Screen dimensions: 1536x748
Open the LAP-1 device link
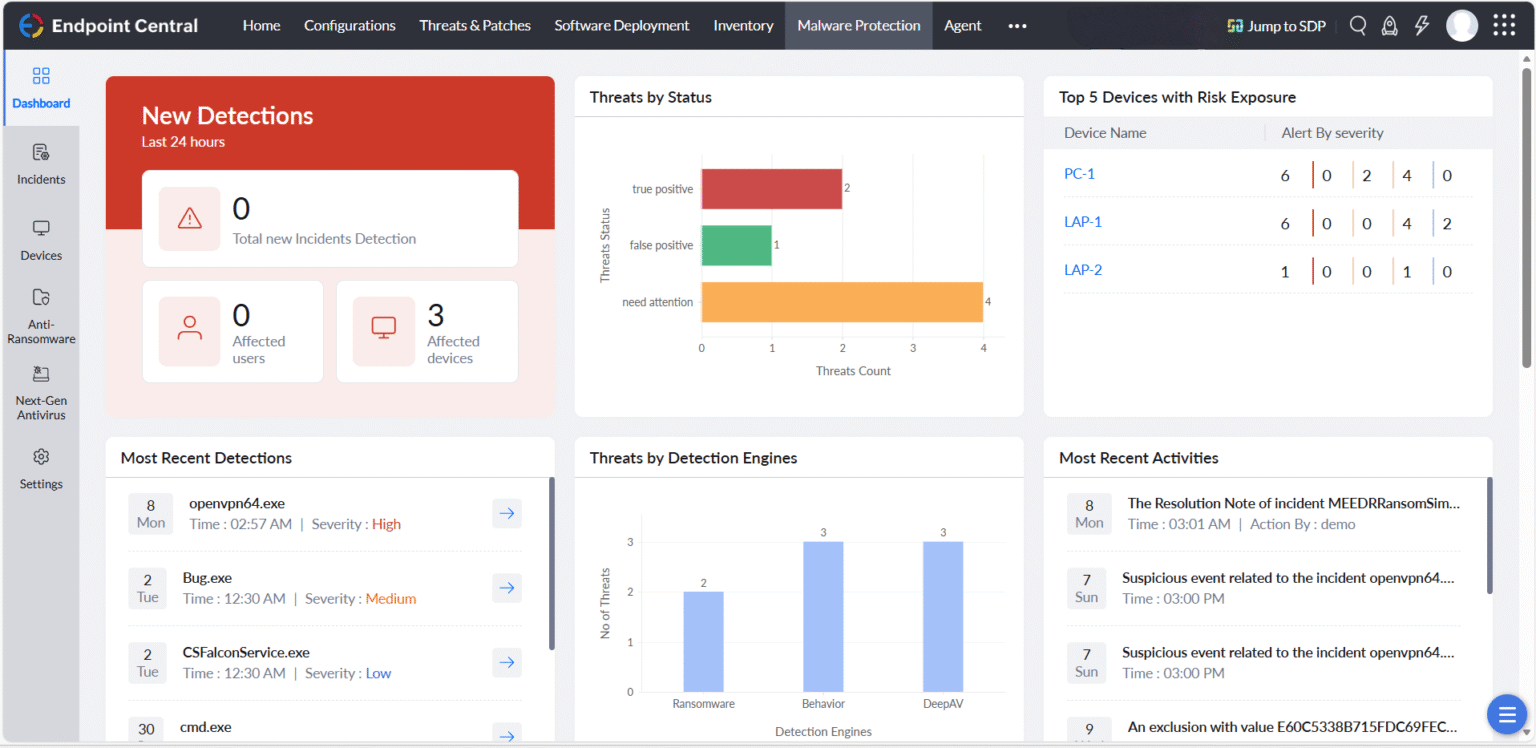click(x=1083, y=222)
